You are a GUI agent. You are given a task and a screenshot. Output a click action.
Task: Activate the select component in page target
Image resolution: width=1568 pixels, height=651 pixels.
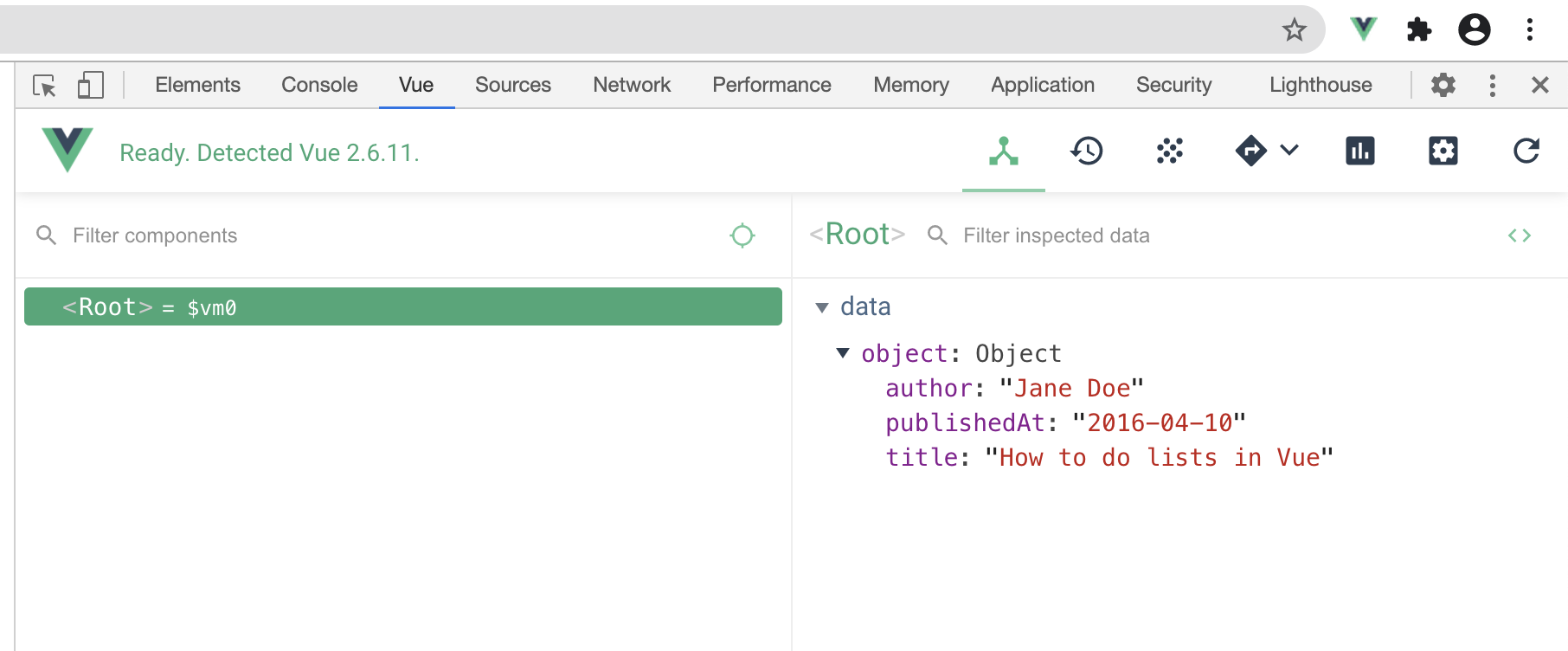point(742,235)
